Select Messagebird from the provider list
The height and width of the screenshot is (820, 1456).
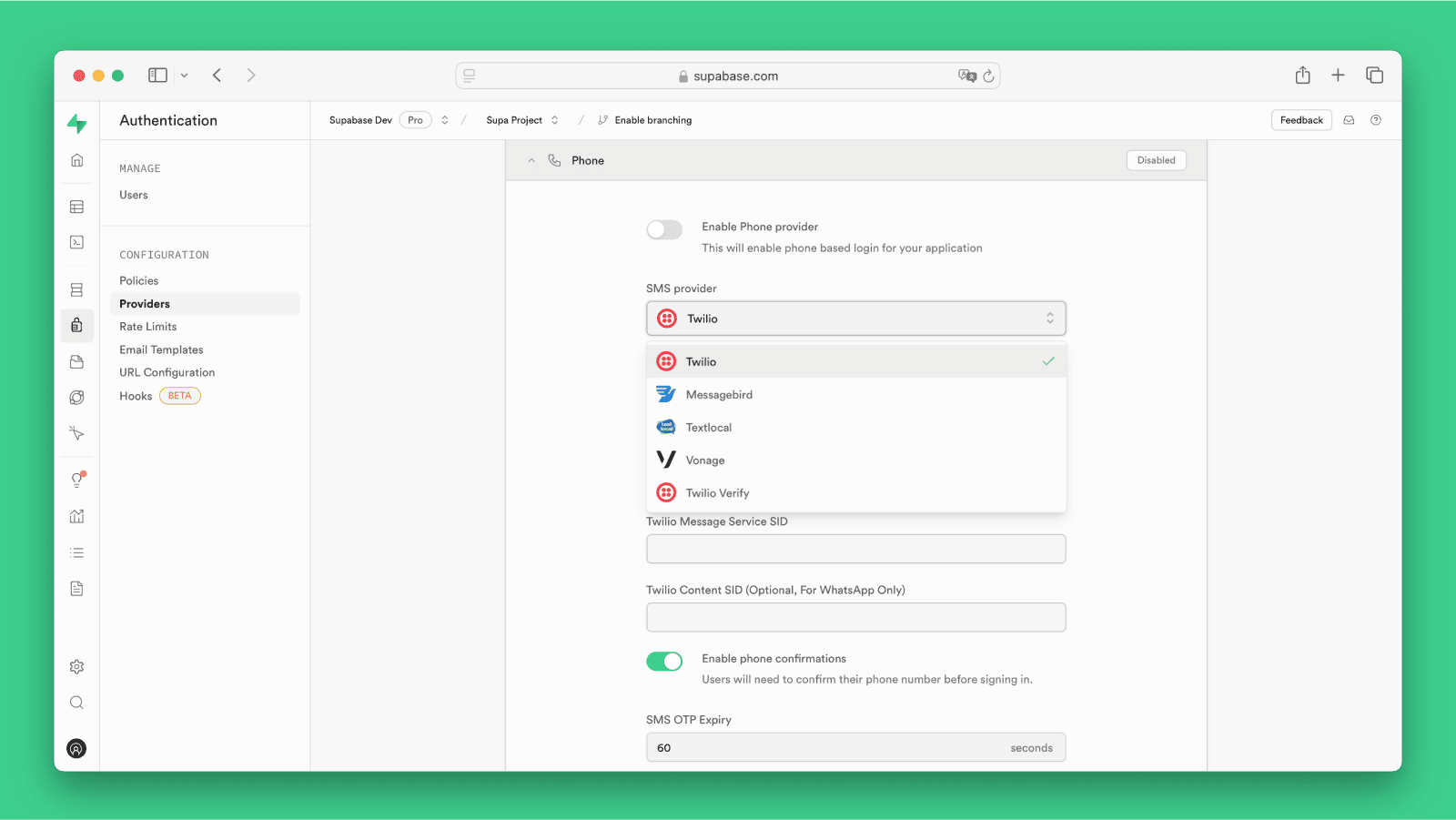coord(719,395)
